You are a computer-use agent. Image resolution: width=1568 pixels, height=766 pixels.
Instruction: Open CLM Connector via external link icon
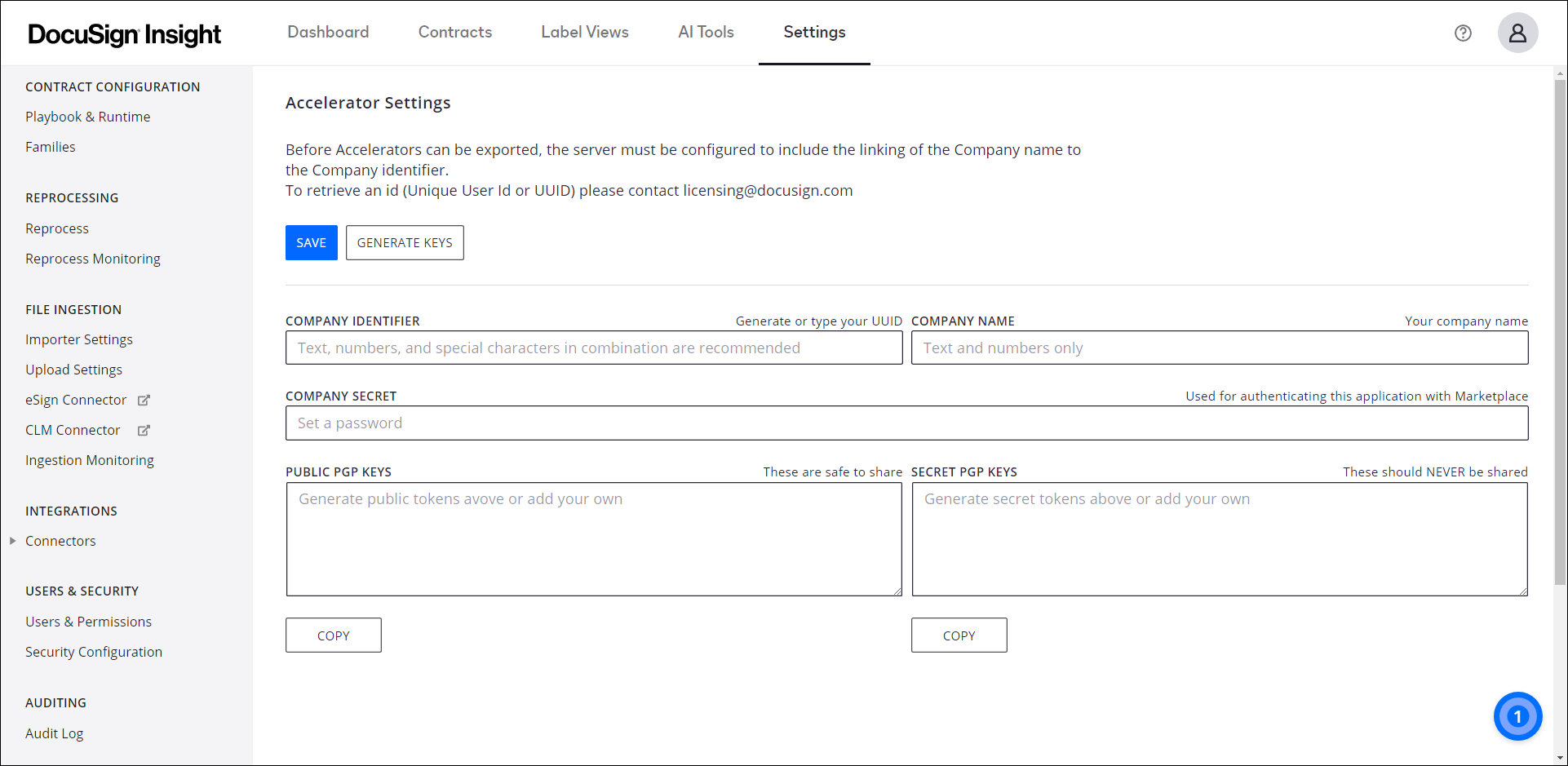click(x=144, y=430)
